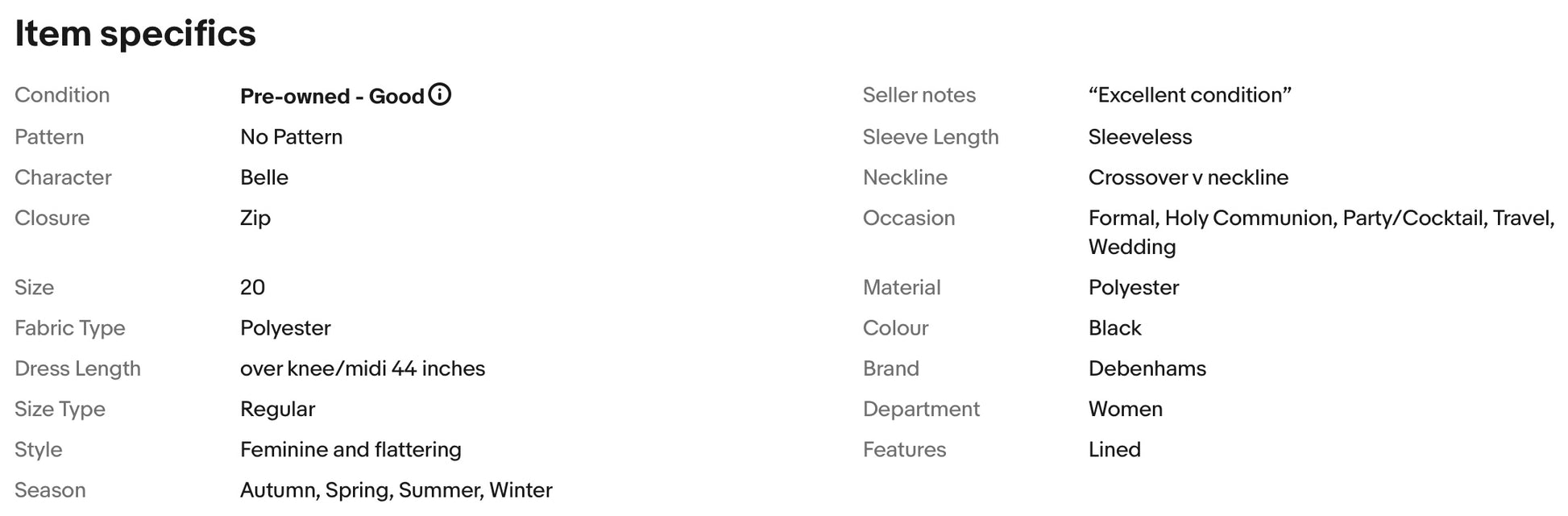This screenshot has height=516, width=1568.
Task: Click the Debenhams brand value
Action: pyautogui.click(x=1147, y=368)
